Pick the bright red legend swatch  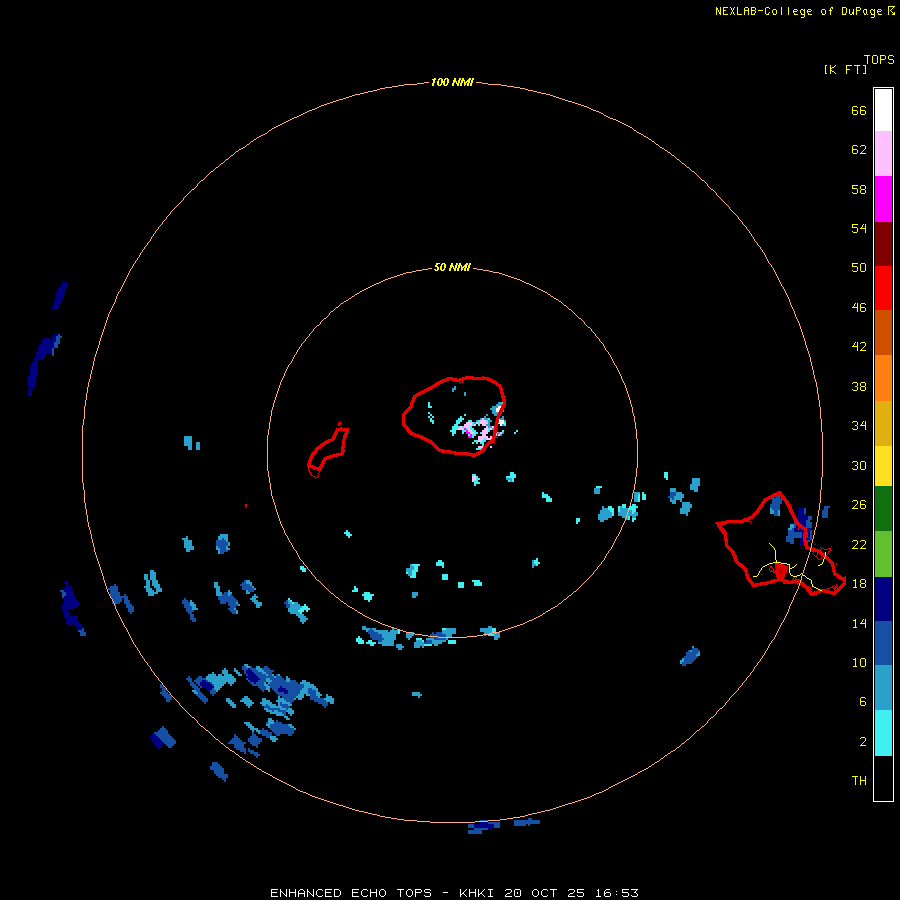(x=883, y=288)
